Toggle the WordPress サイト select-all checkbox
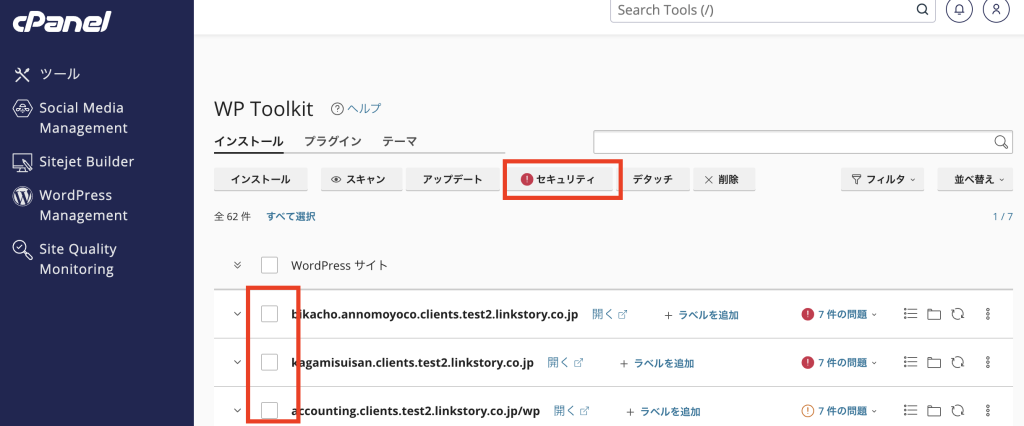Viewport: 1024px width, 426px height. (x=269, y=265)
